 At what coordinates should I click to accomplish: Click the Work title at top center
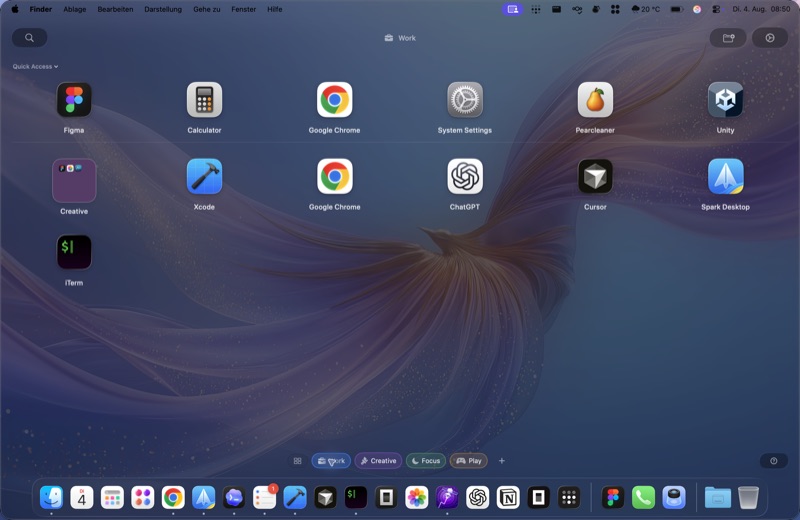click(x=401, y=38)
